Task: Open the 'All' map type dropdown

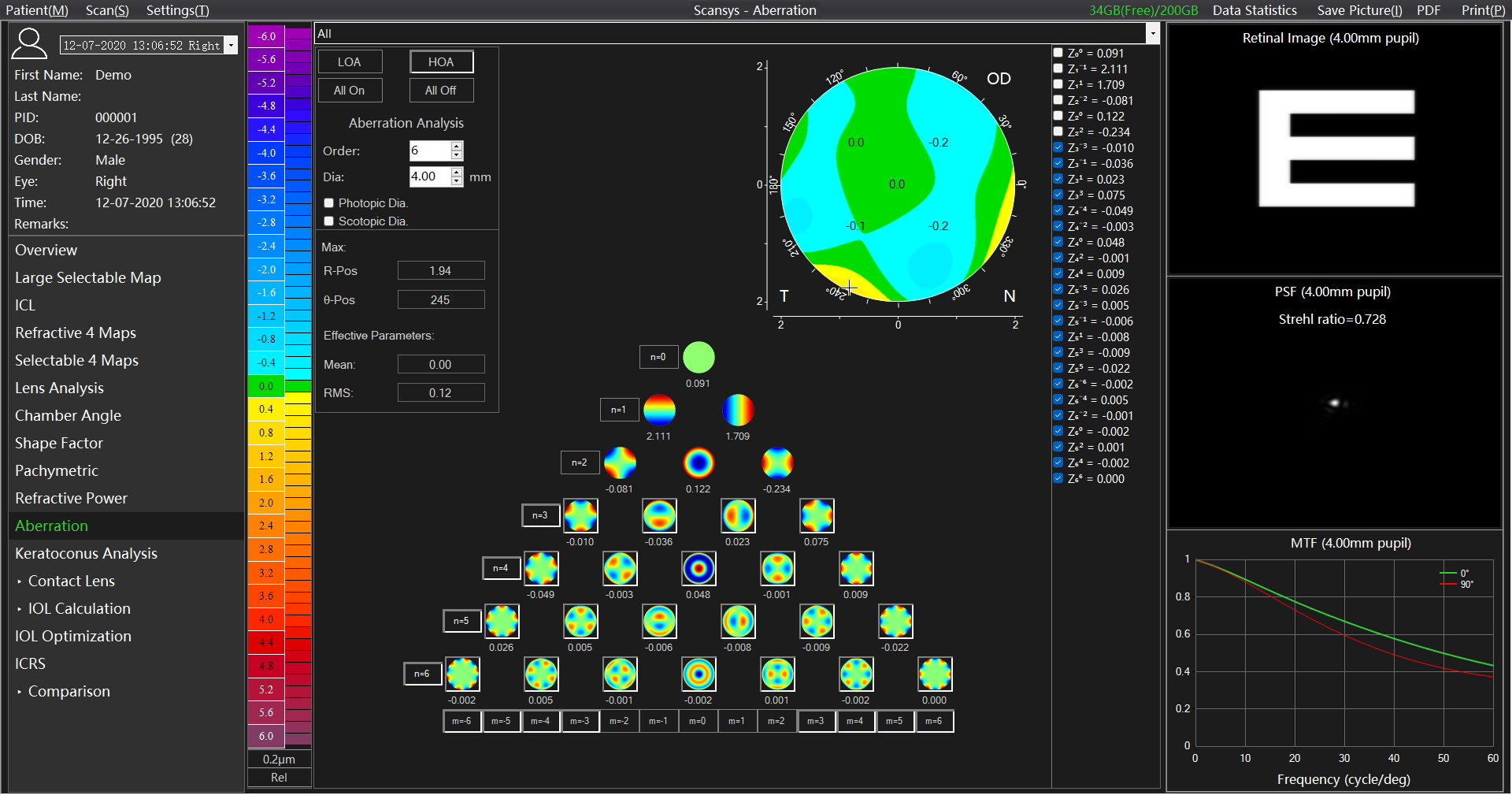Action: 1152,33
